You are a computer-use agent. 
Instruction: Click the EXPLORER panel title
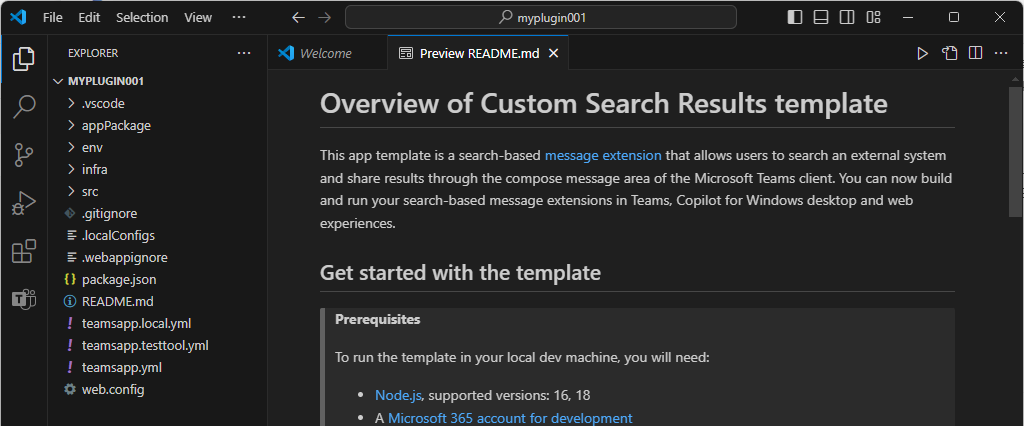[x=93, y=54]
